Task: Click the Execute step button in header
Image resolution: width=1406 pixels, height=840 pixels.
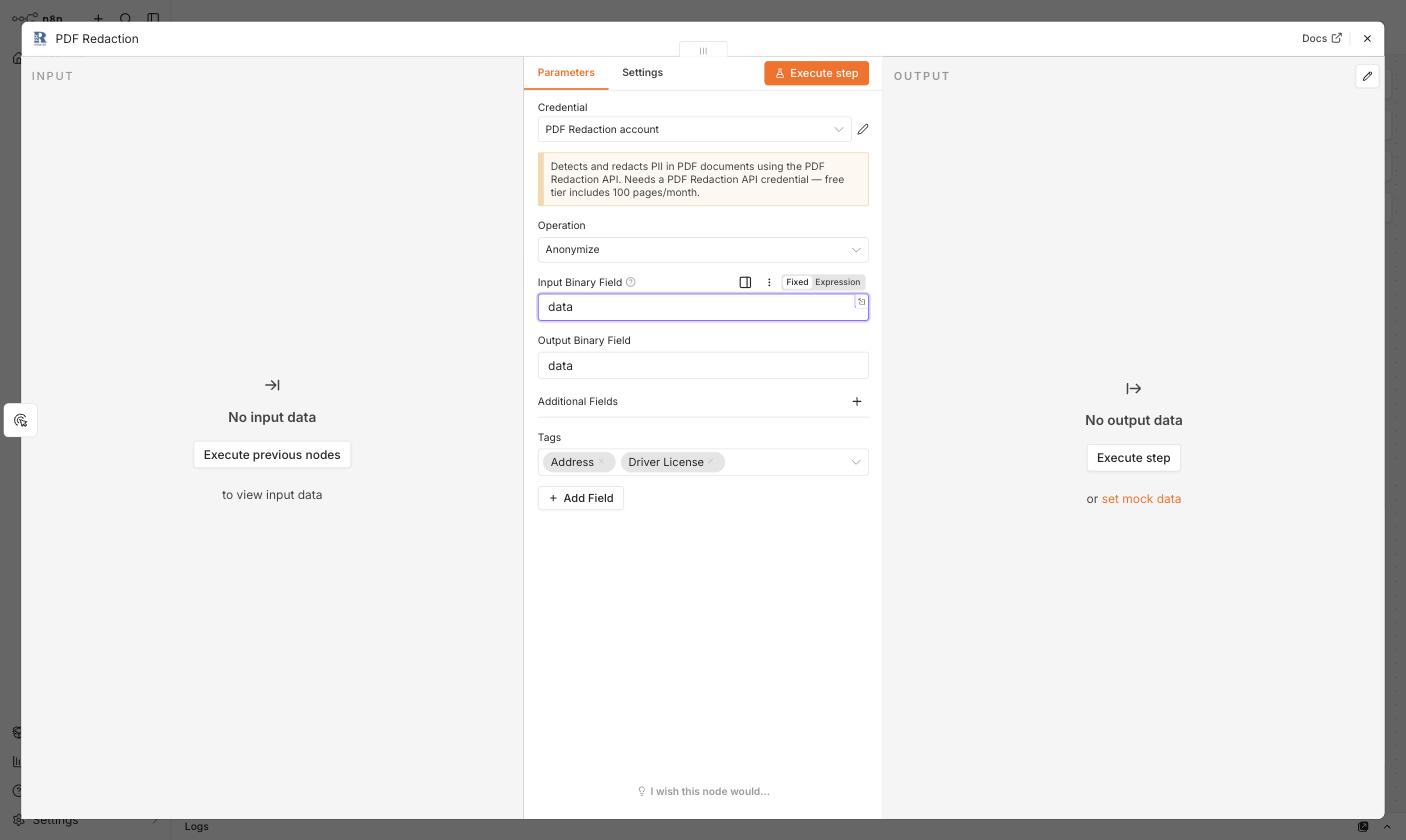Action: [x=817, y=73]
